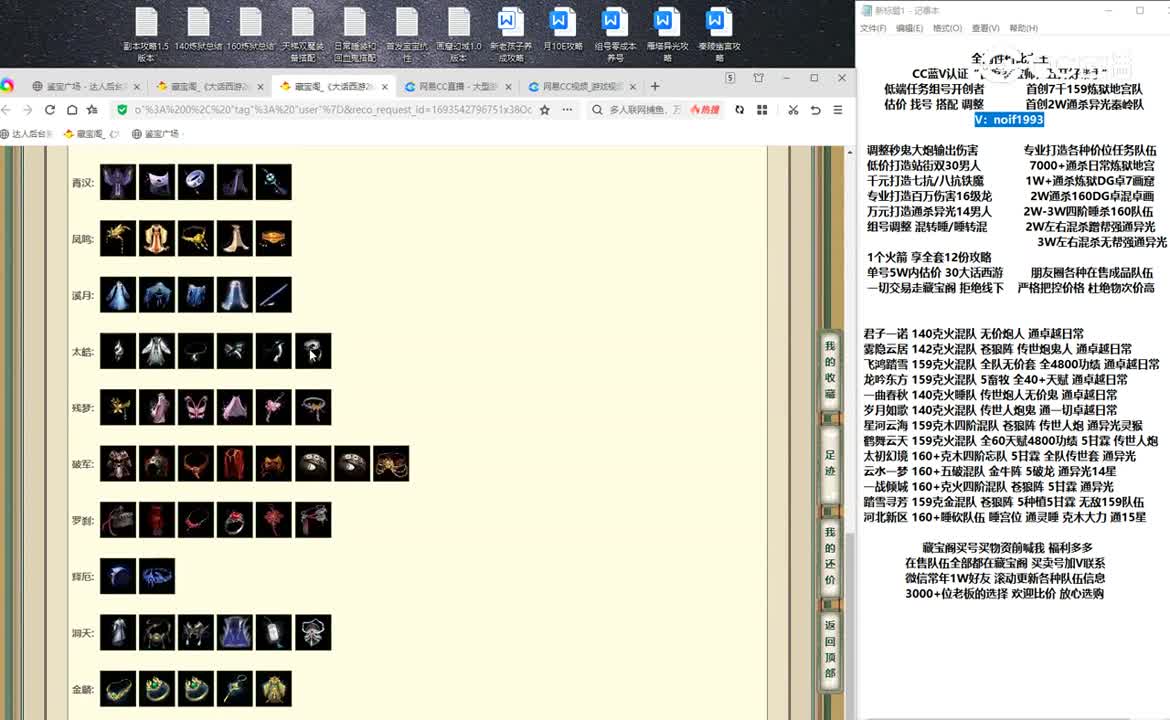Open 达人后台 bookmark

point(27,134)
